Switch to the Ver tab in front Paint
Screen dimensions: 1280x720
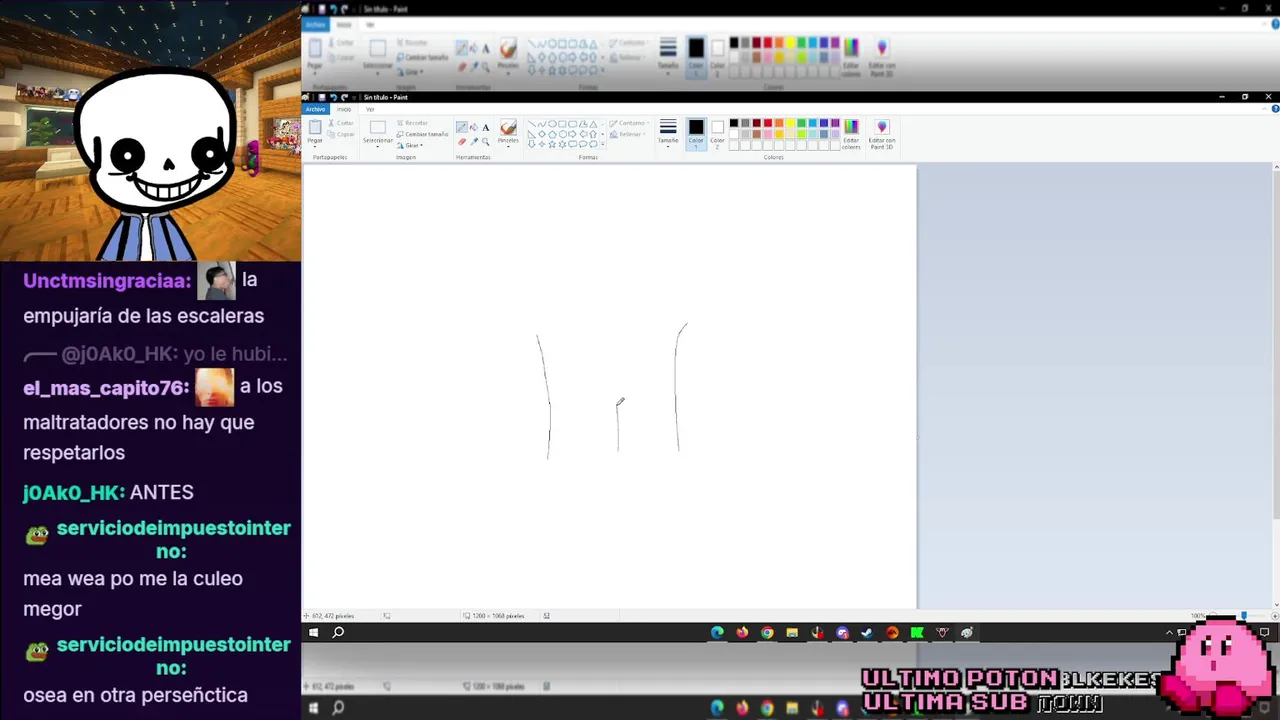[x=370, y=109]
